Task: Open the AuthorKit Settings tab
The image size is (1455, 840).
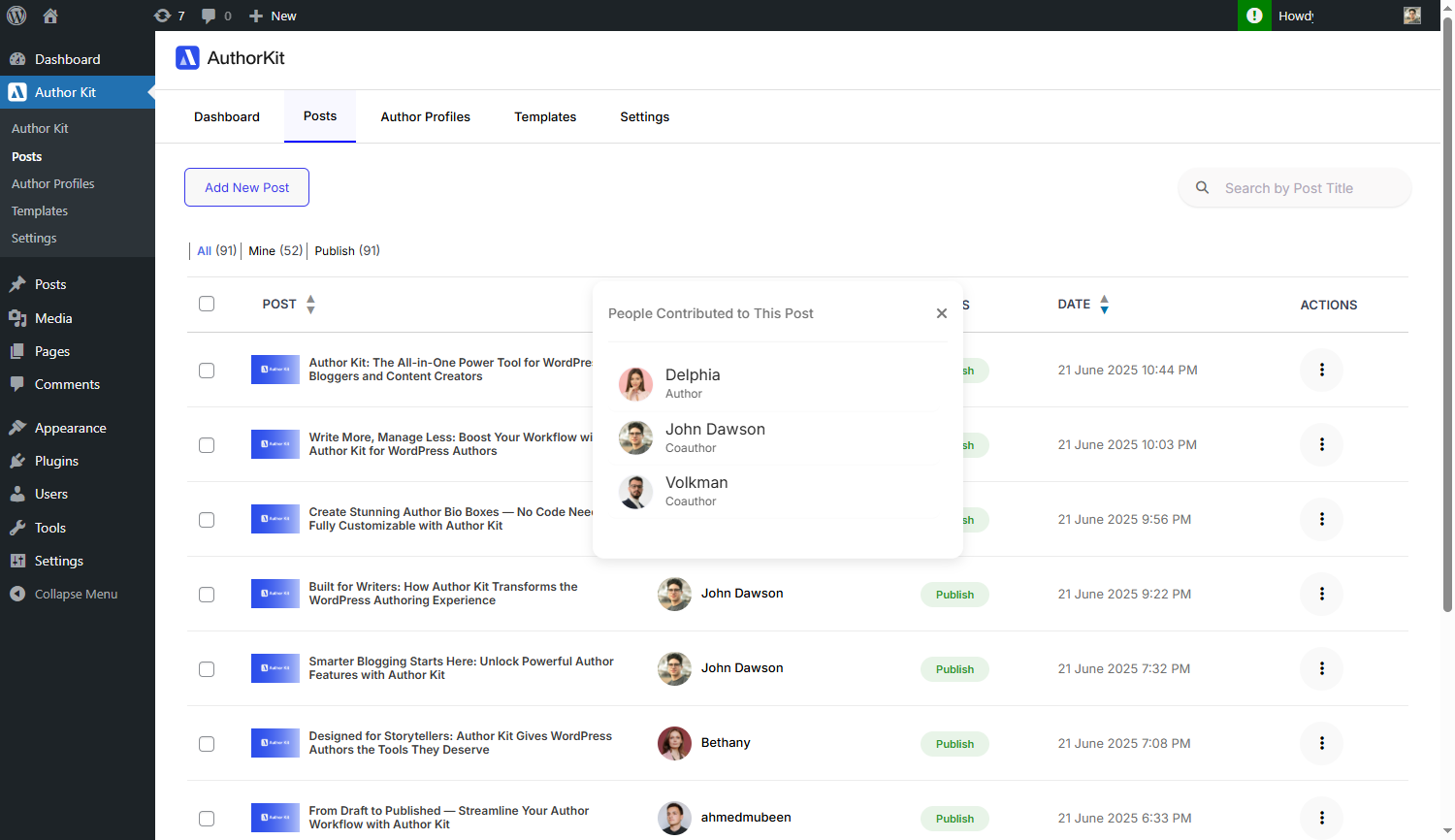Action: pyautogui.click(x=645, y=116)
